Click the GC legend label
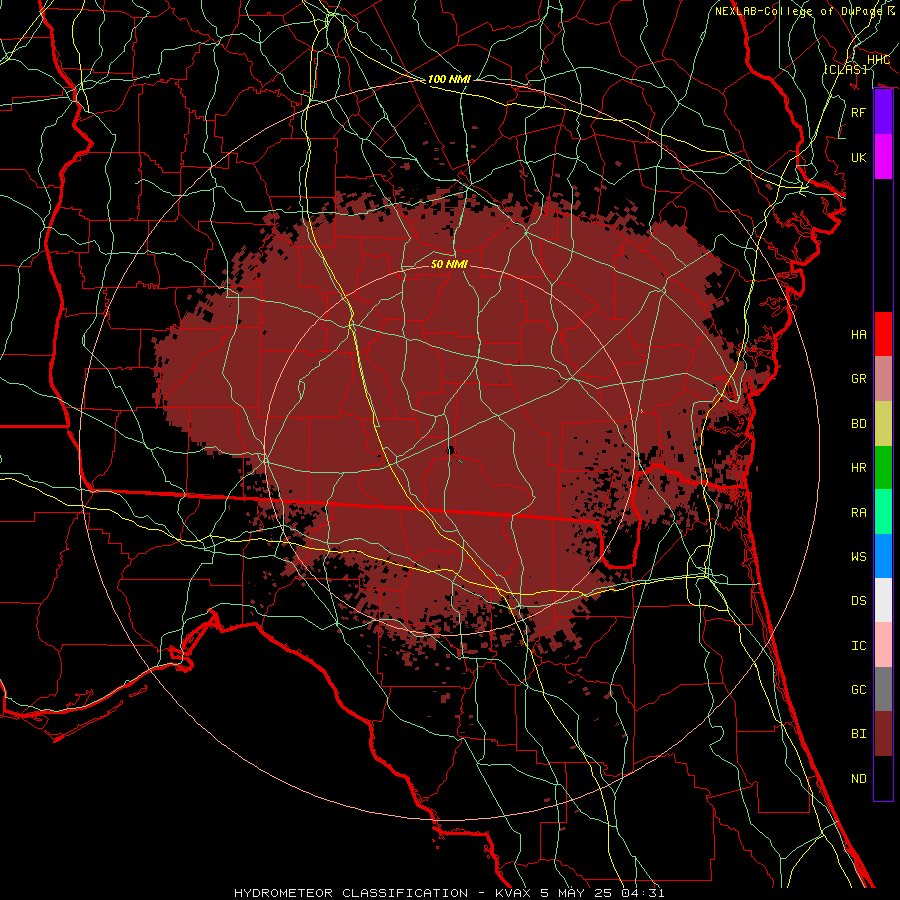The height and width of the screenshot is (900, 900). (859, 689)
